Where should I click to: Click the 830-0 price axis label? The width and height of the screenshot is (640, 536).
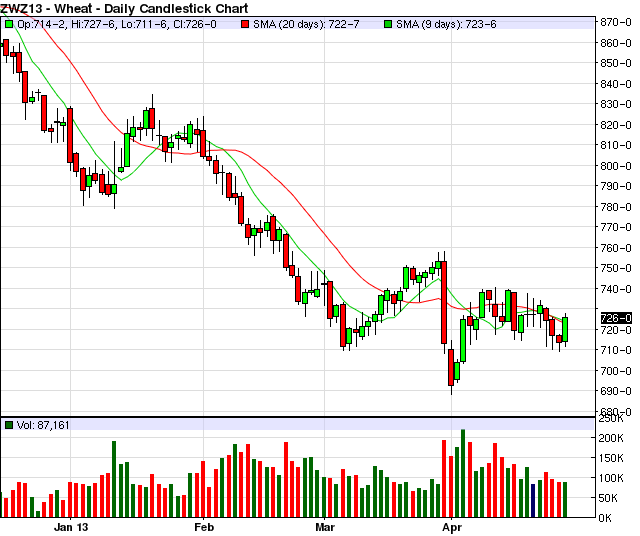click(616, 104)
